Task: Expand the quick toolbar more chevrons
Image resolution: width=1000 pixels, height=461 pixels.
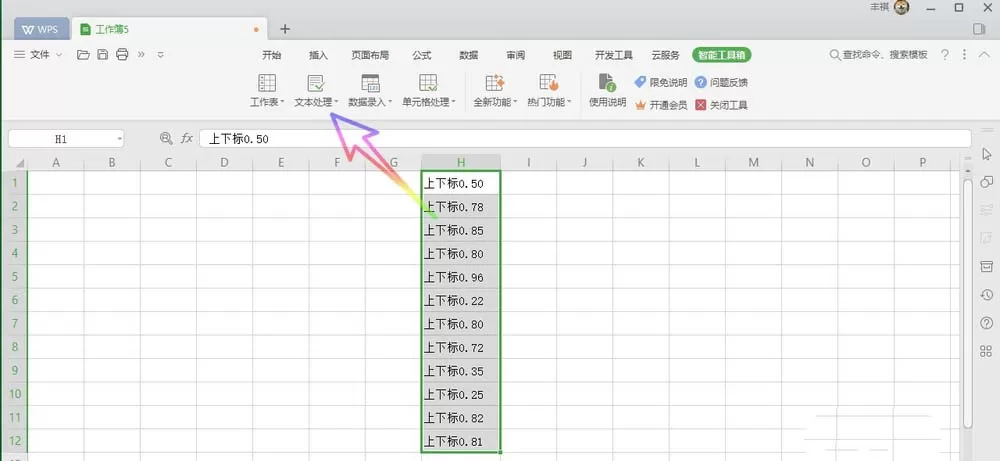Action: (141, 55)
